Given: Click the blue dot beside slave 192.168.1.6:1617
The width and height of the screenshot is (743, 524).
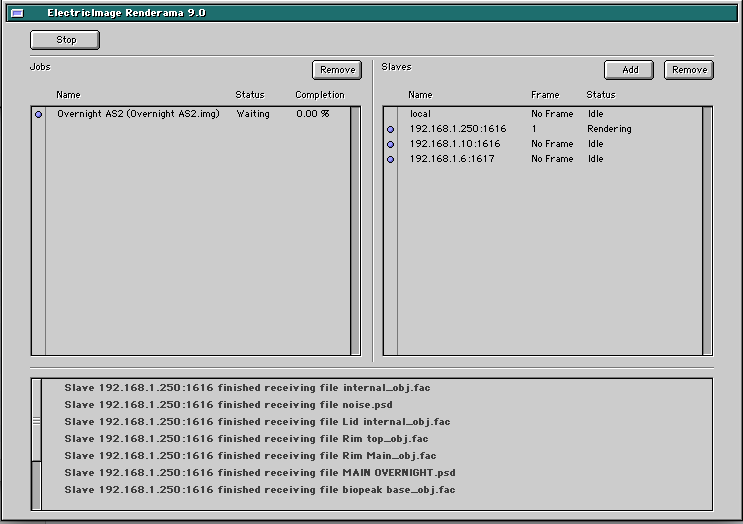Looking at the screenshot, I should pyautogui.click(x=390, y=160).
